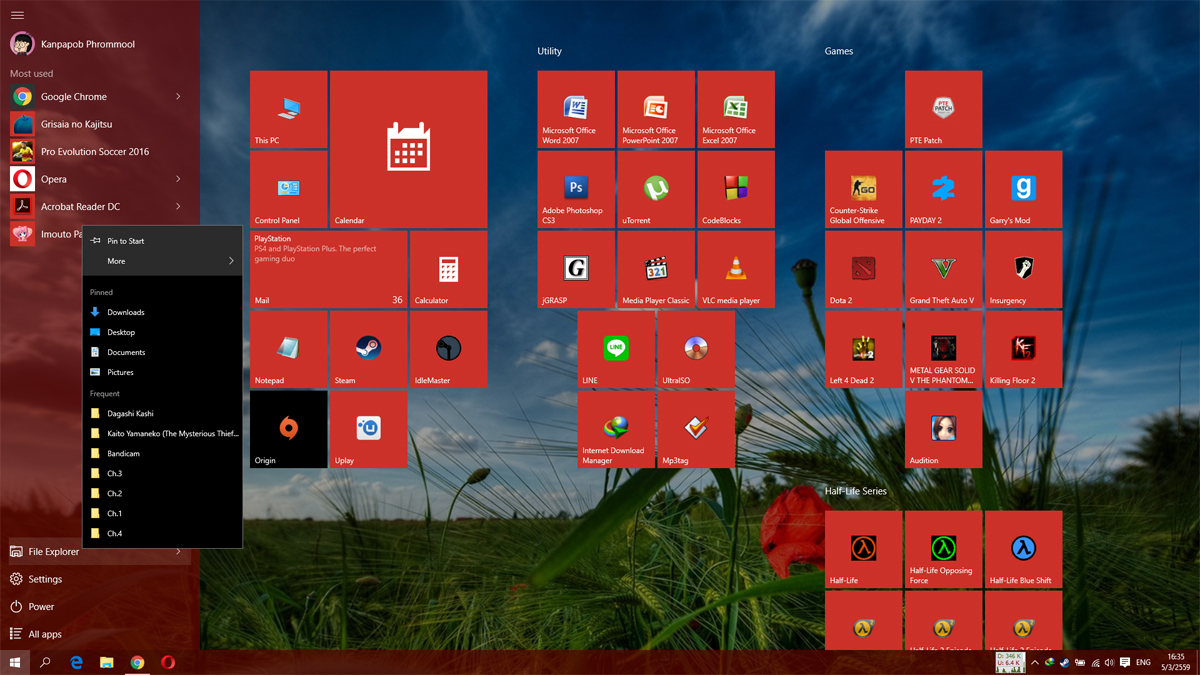Screen dimensions: 1200x675
Task: Open the Calendar live tile
Action: pos(408,149)
